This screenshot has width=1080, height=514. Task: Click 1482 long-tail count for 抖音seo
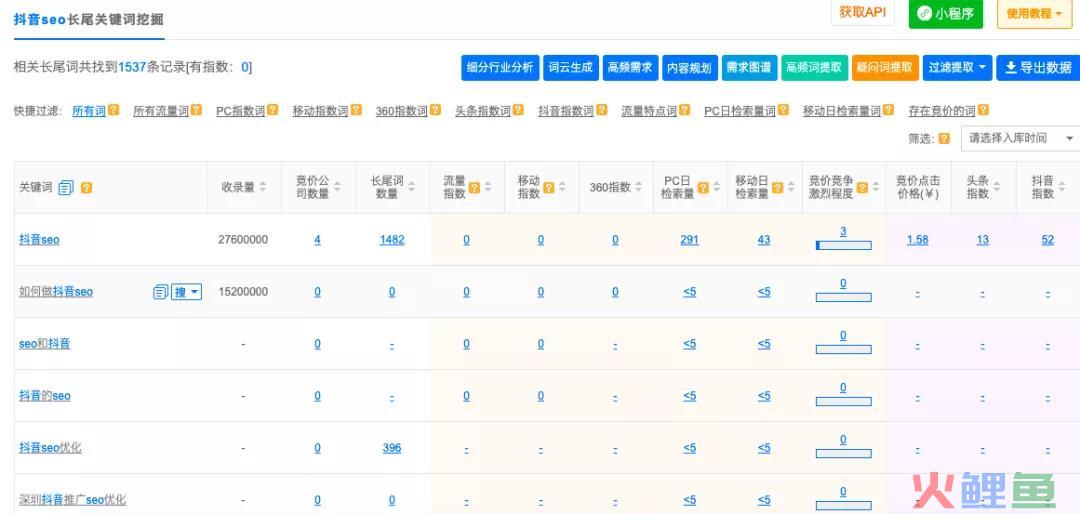(392, 240)
